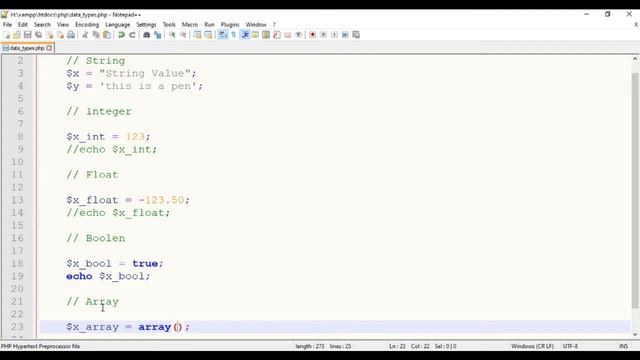Open the ? help menu

274,24
